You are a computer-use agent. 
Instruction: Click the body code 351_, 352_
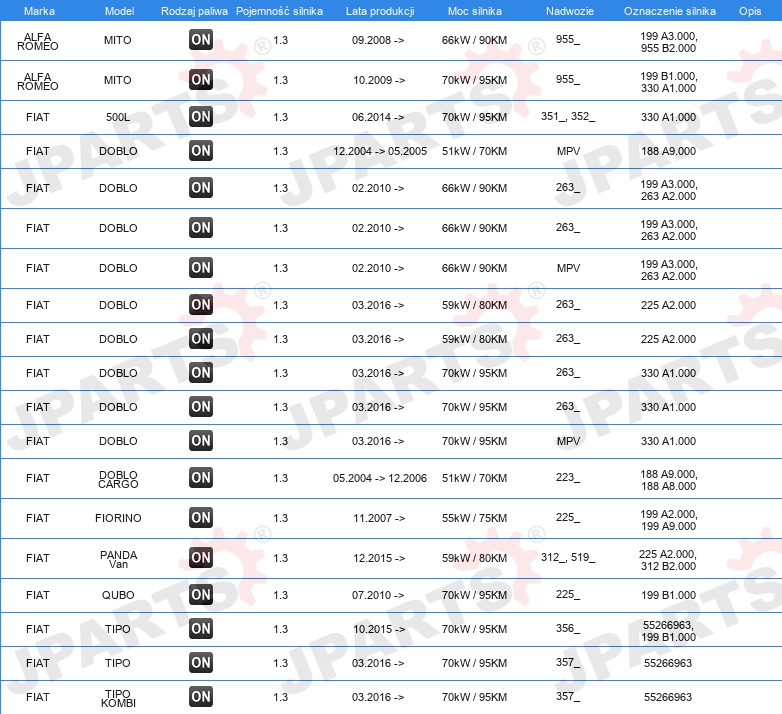tap(568, 116)
